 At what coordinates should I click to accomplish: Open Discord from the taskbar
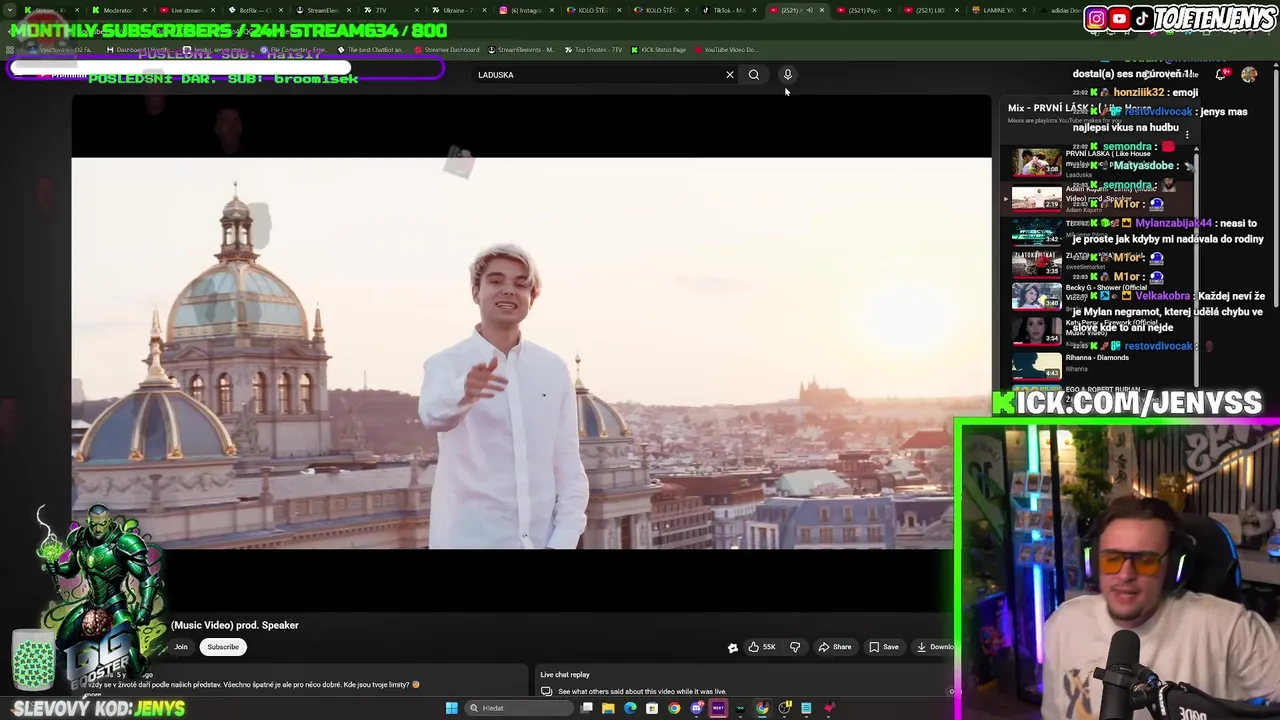(x=696, y=708)
